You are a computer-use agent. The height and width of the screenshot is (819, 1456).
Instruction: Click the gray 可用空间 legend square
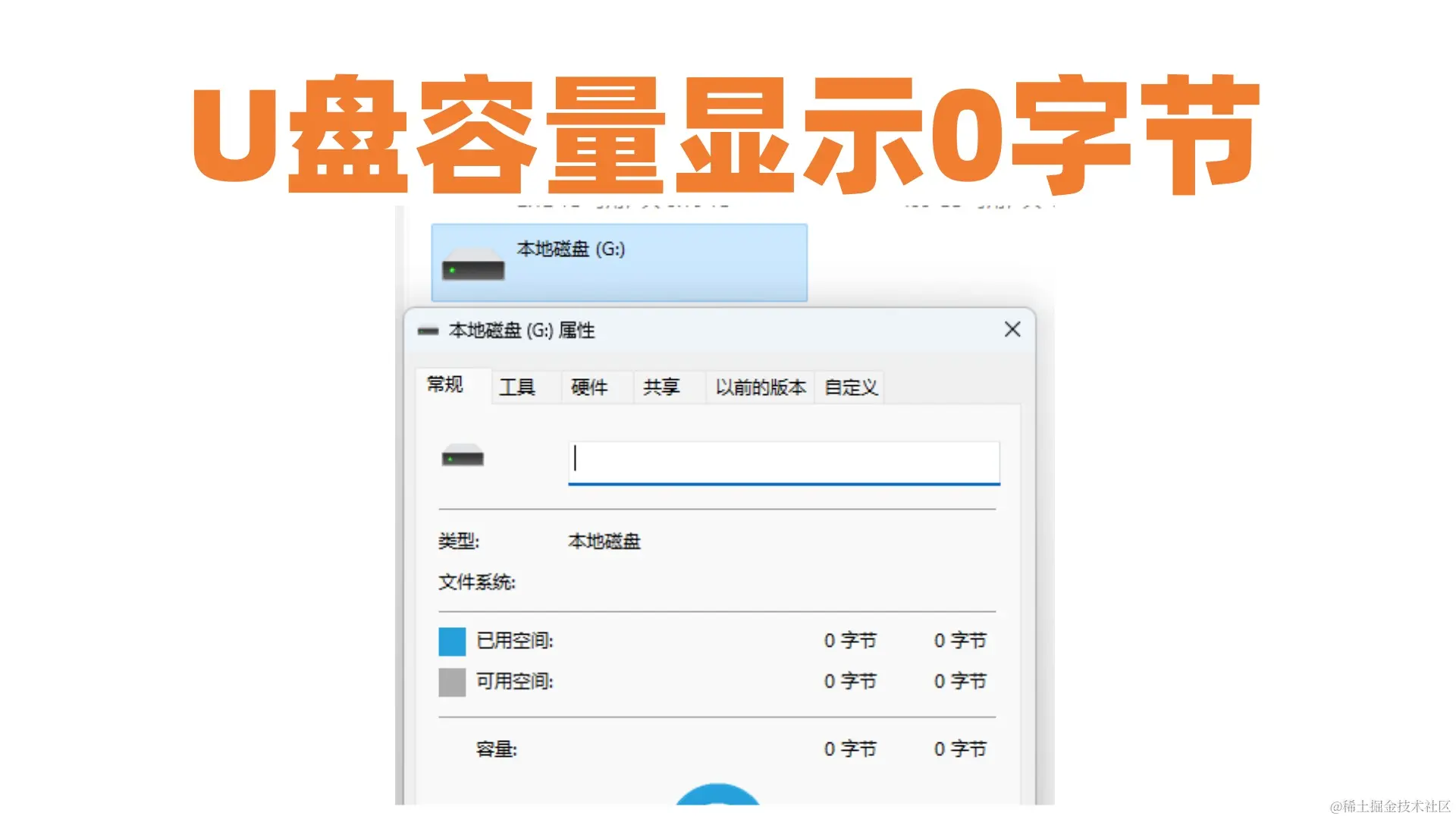pos(451,682)
